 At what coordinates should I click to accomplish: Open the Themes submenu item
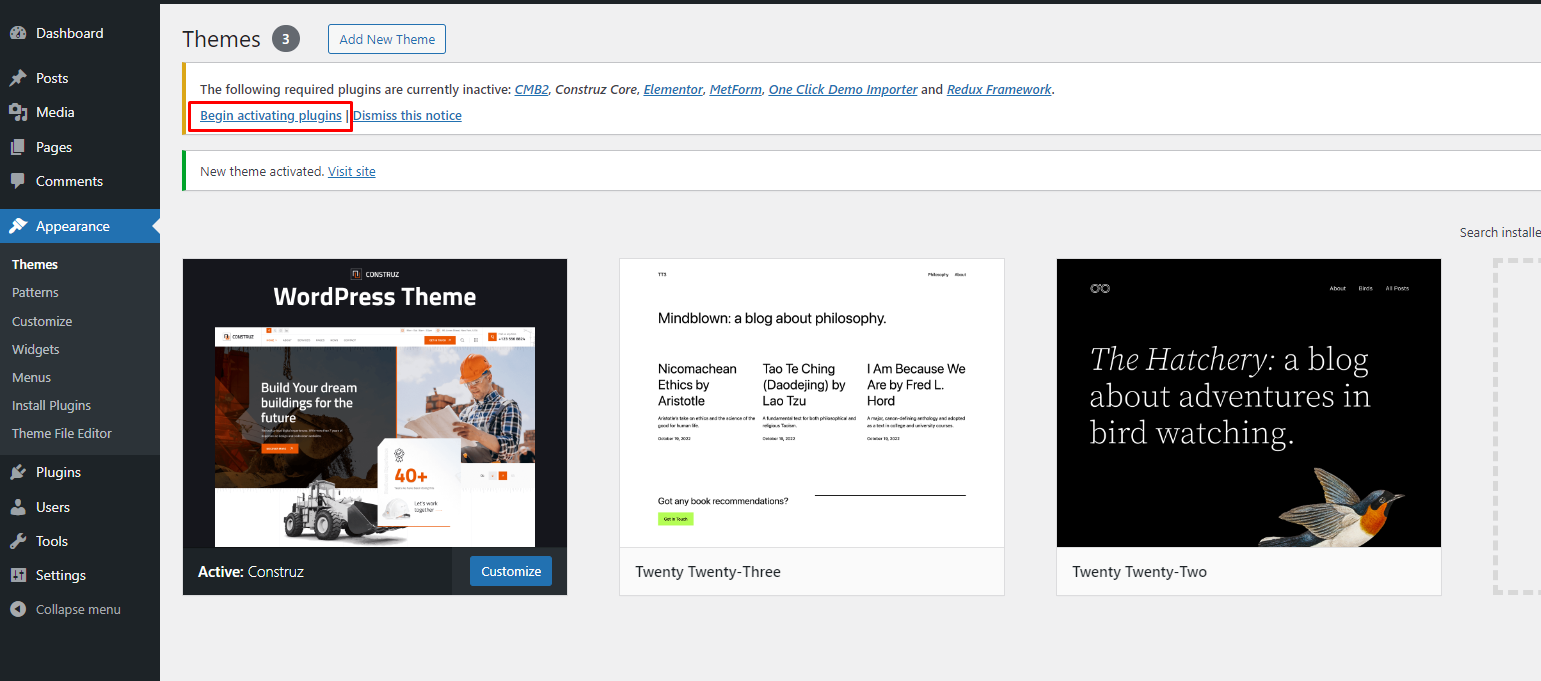point(35,265)
